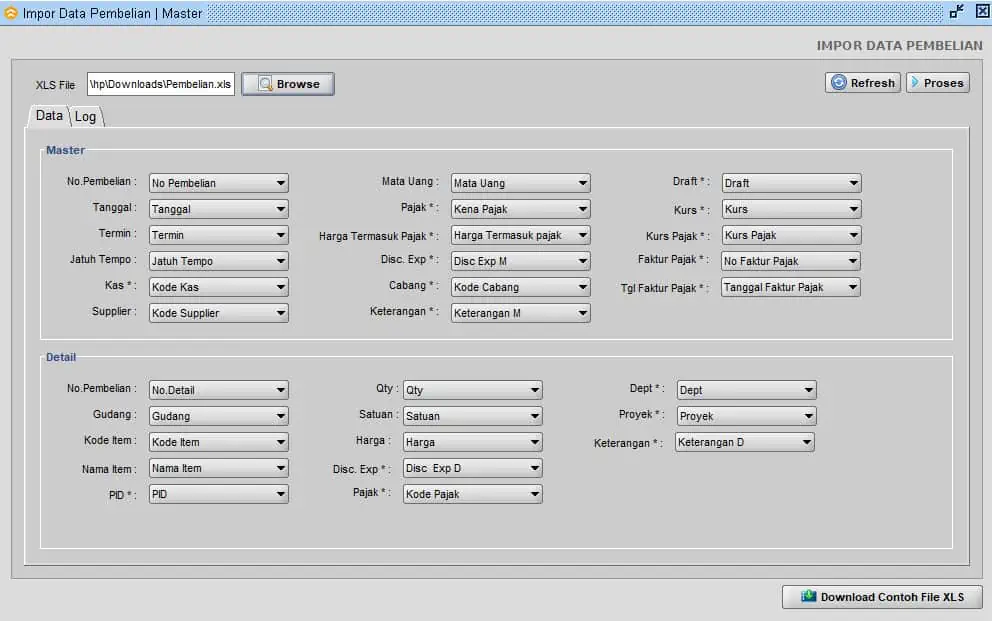
Task: Open the Kena Pajak dropdown
Action: coord(521,209)
